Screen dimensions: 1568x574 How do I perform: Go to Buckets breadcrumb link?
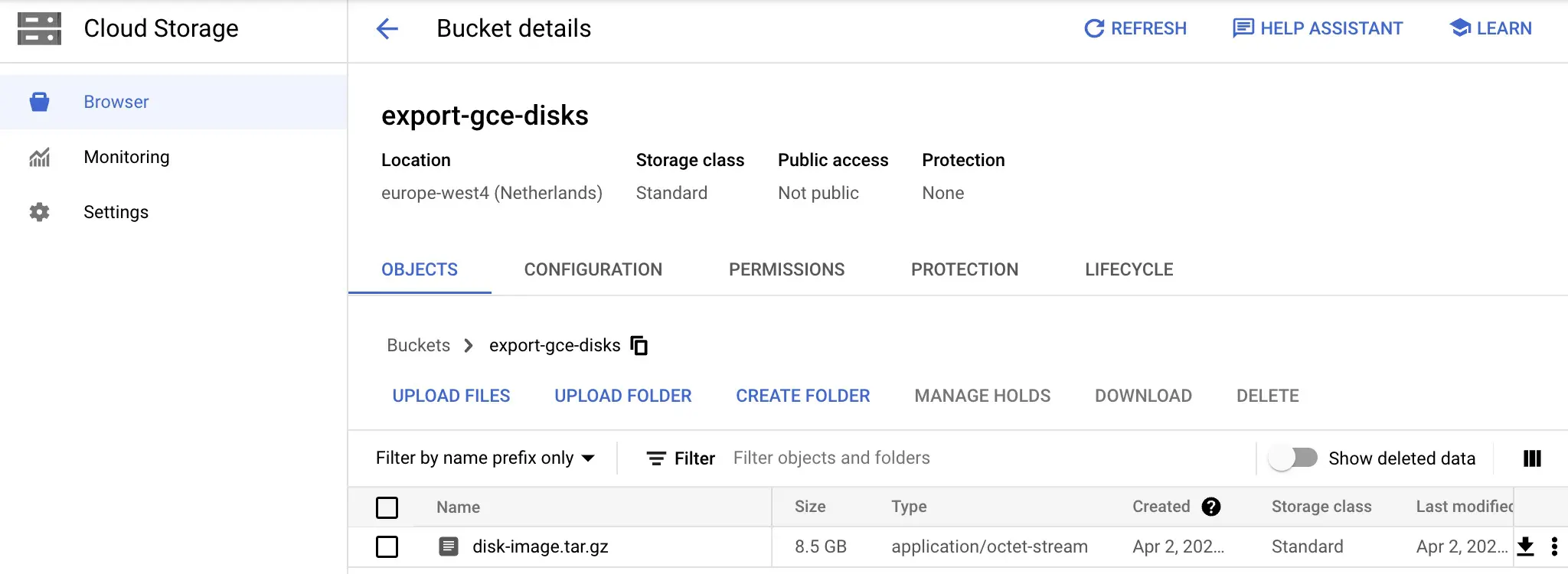(418, 345)
